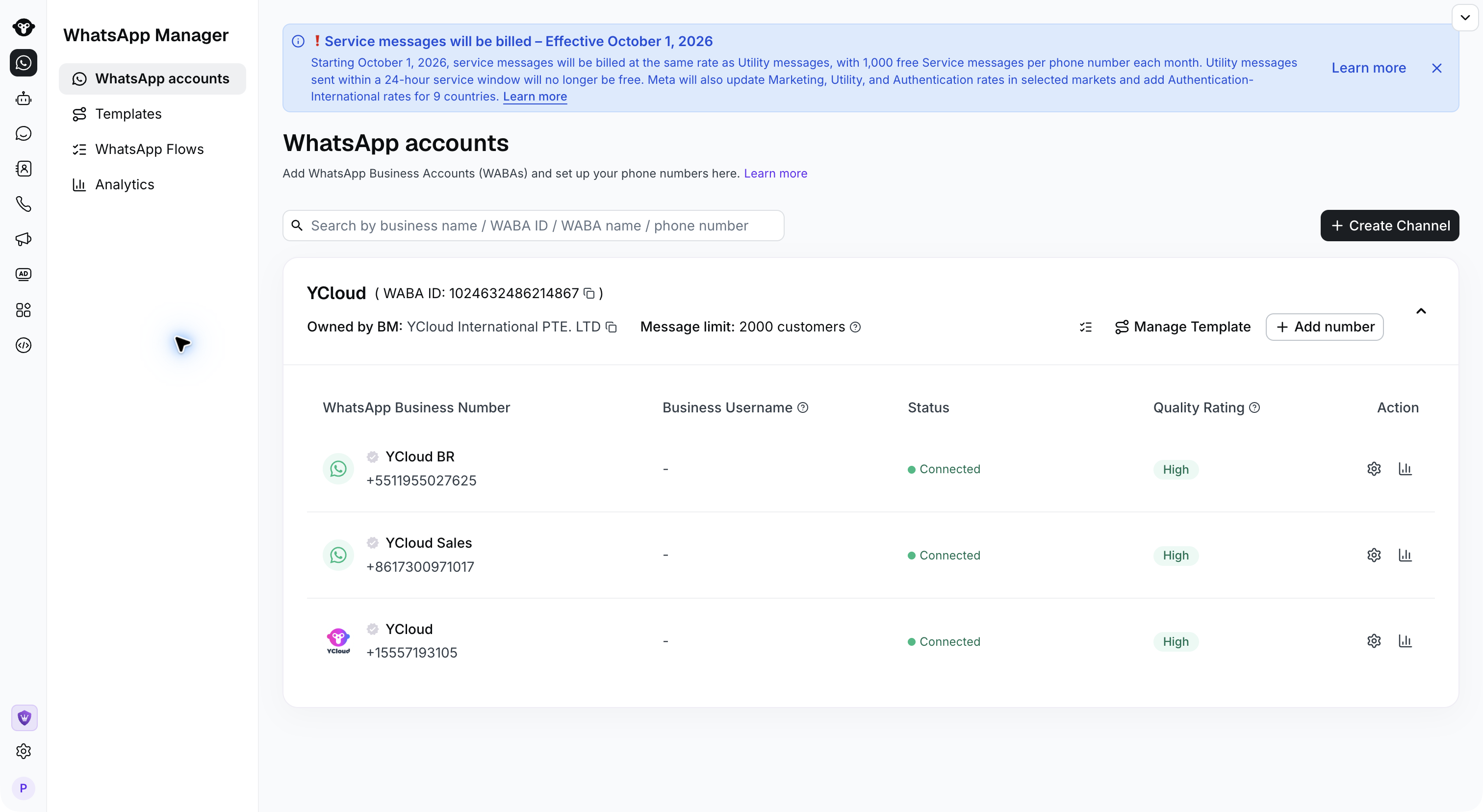Open WhatsApp Flows in the sidebar

[153, 149]
